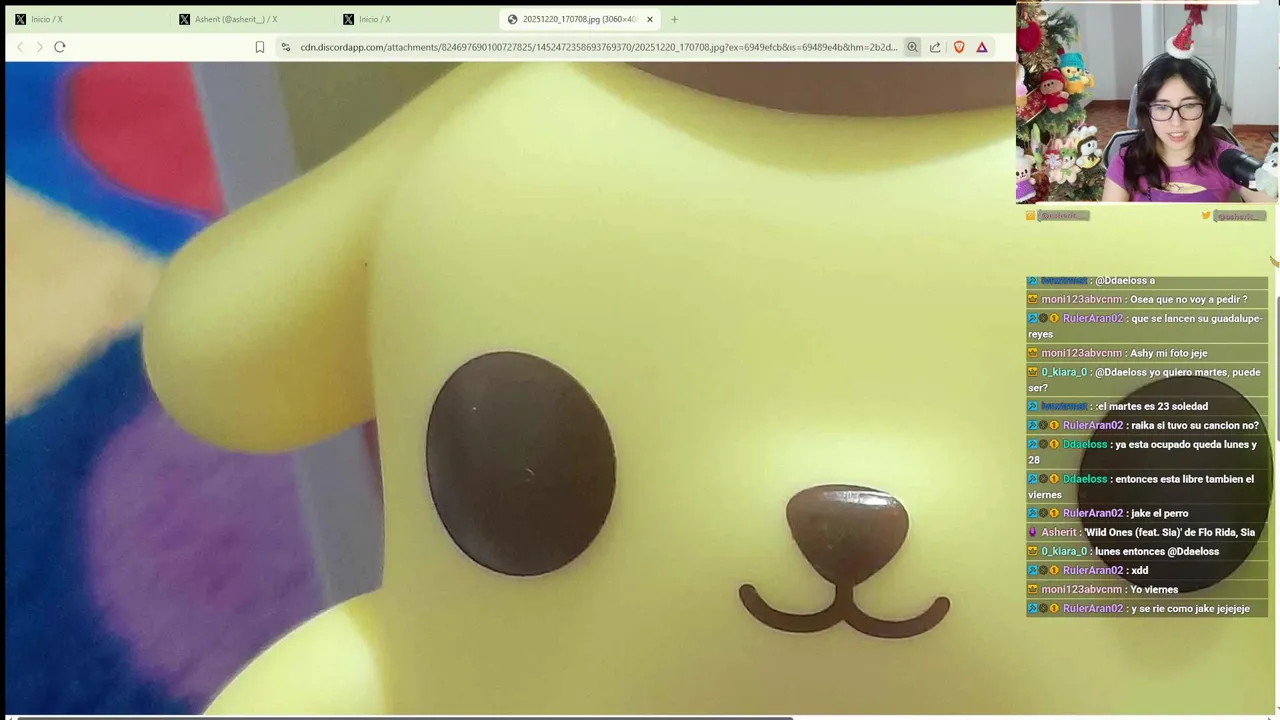
Task: Click 0_kiara_0 in 'lunes entonces' message
Action: pyautogui.click(x=1064, y=551)
